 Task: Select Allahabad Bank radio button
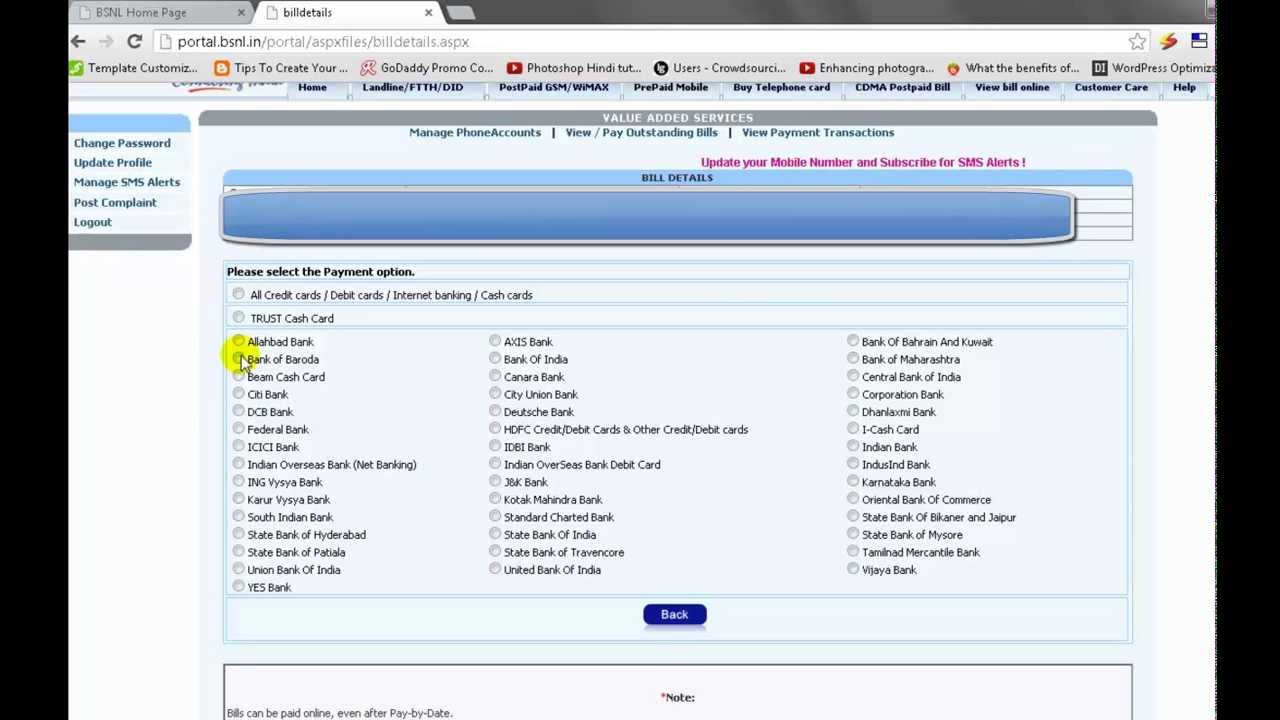coord(238,341)
